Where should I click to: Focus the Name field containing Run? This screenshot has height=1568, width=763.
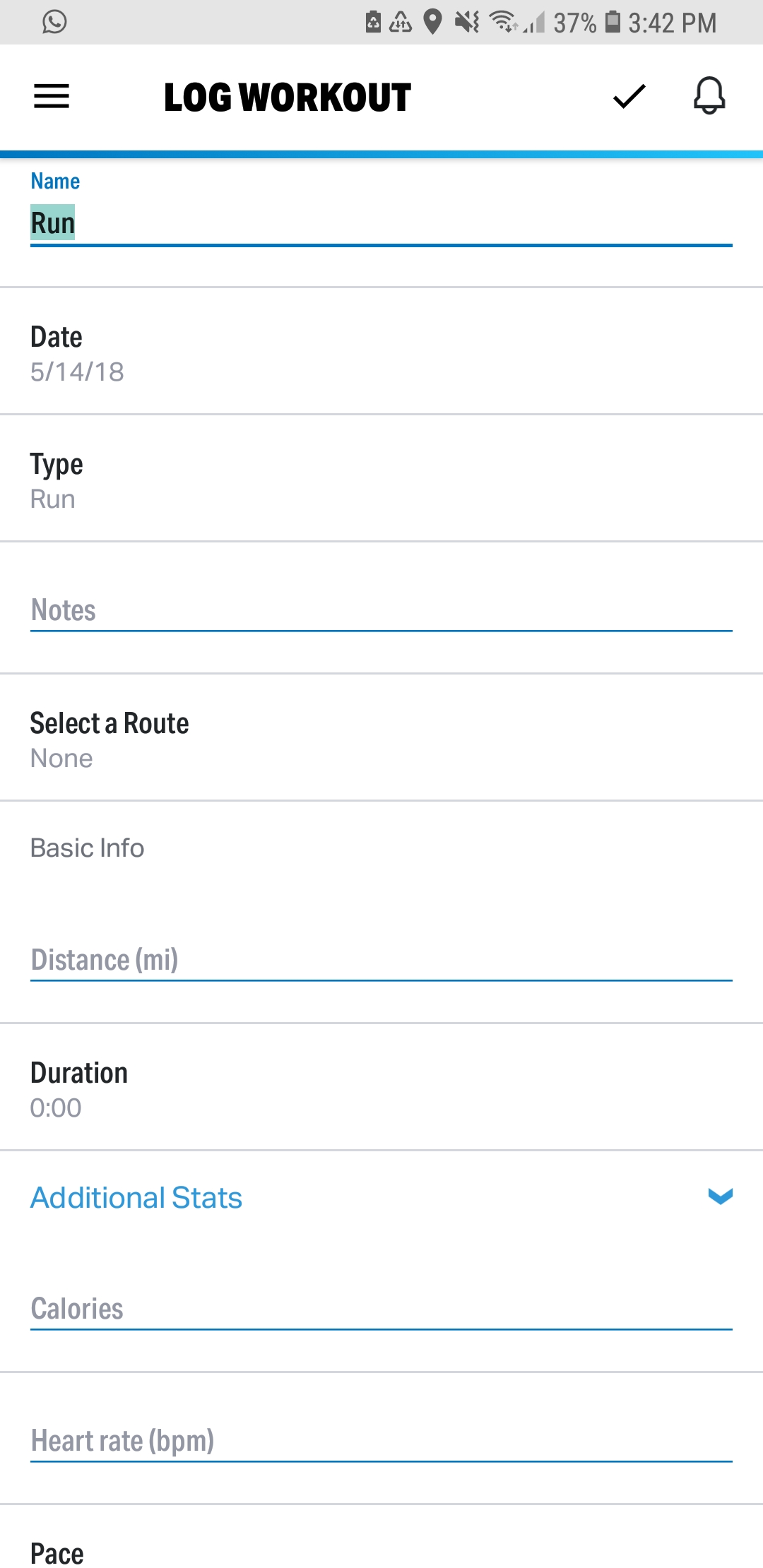[x=381, y=223]
